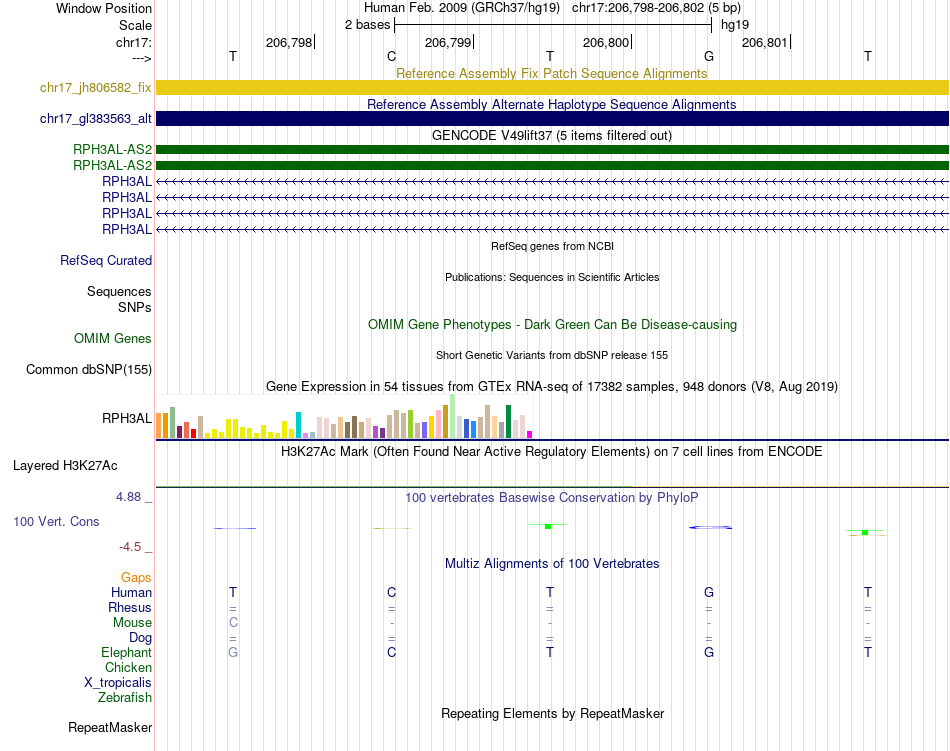This screenshot has height=751, width=950.
Task: Click the chr17:206,798-206,802 (5 bp) position text
Action: [x=656, y=8]
